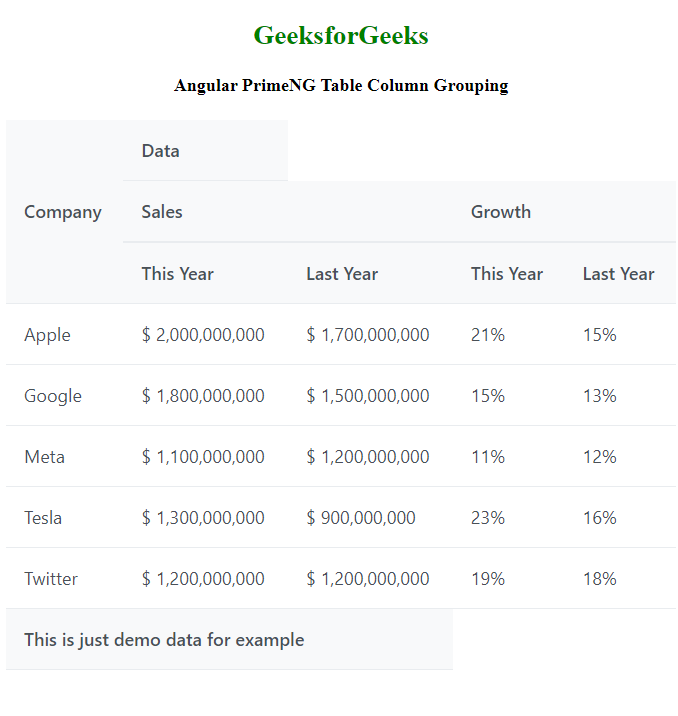
Task: Select Tesla's $ 900,000,000 last year sales
Action: (x=361, y=518)
